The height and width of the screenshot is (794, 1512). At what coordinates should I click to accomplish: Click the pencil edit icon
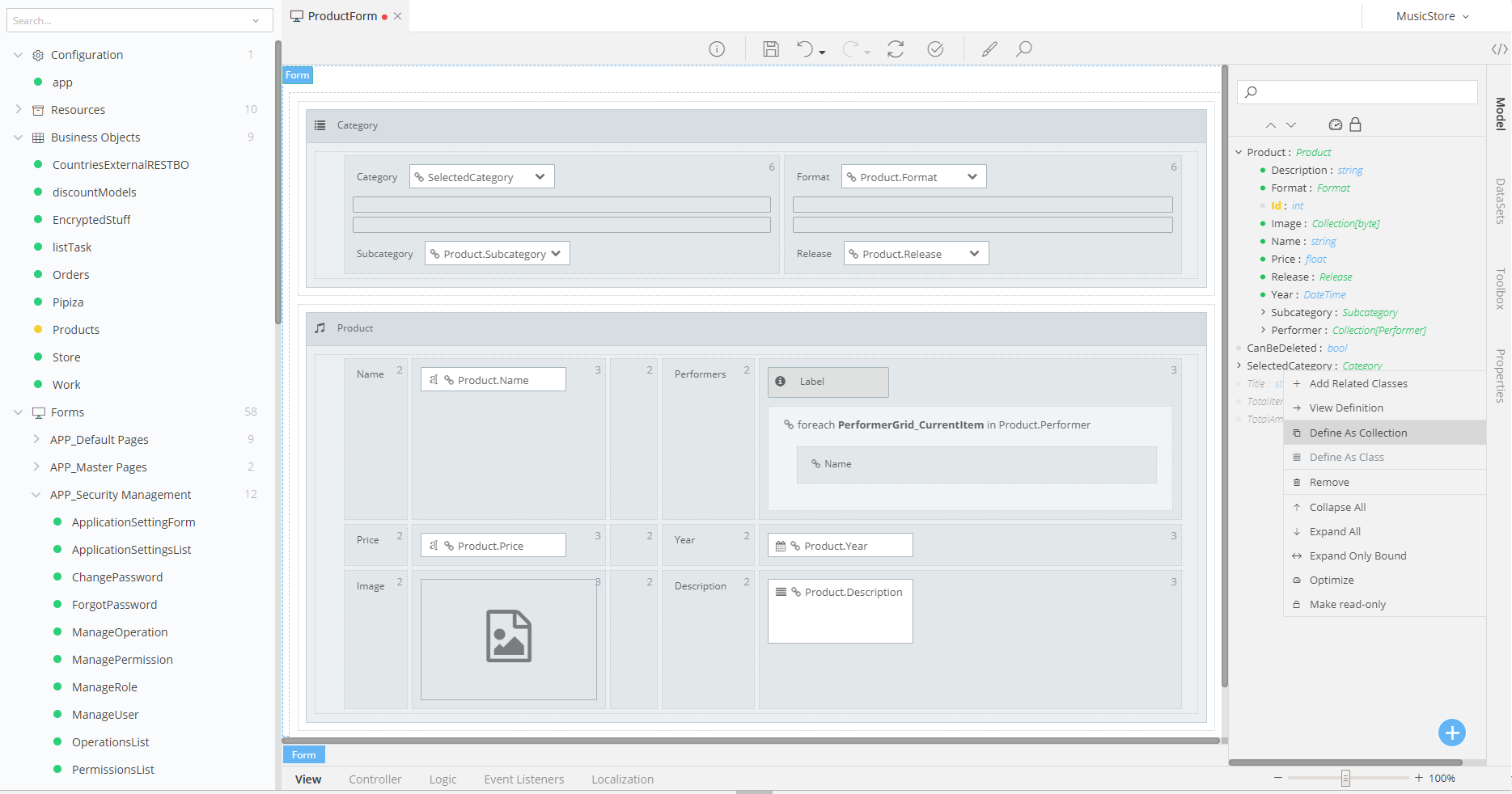(x=989, y=49)
